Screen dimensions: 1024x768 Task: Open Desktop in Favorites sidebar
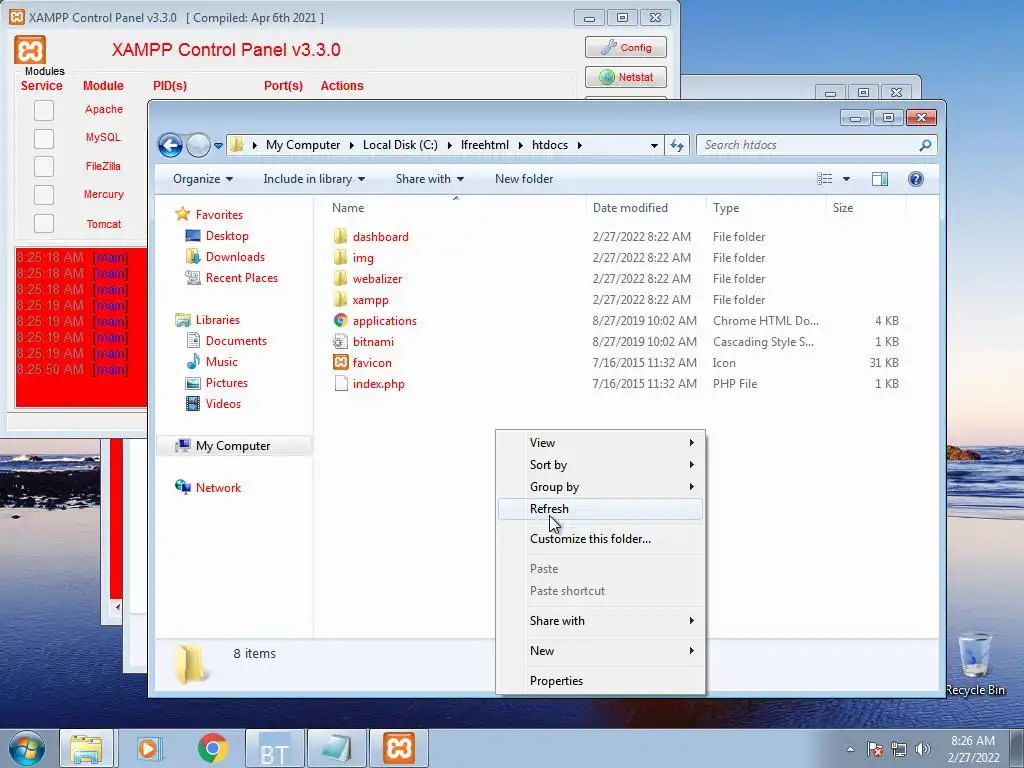pos(227,236)
